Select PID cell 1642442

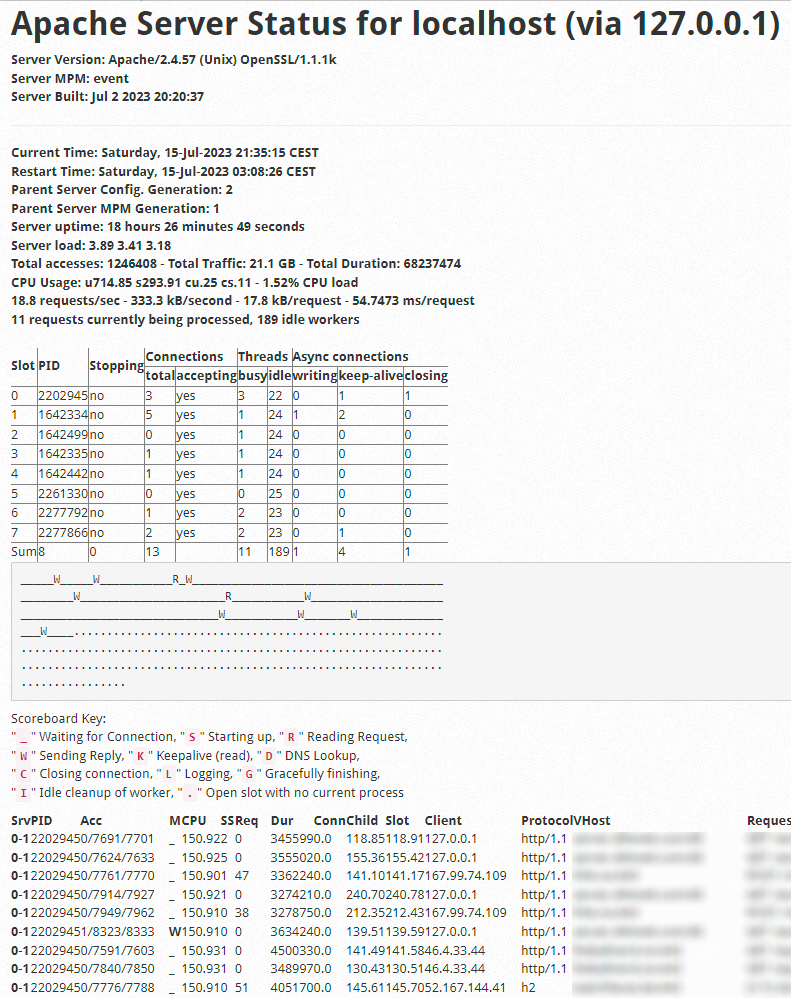(x=62, y=474)
